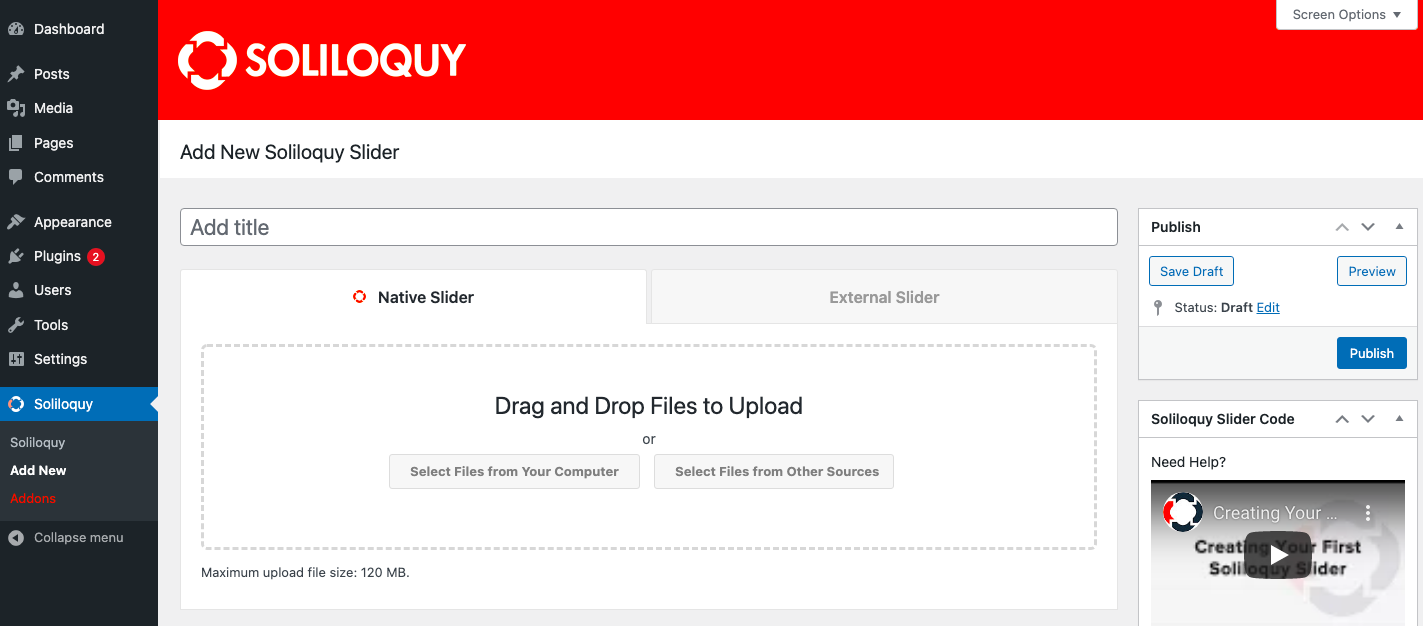
Task: Select Add New in Soliloquy submenu
Action: pyautogui.click(x=38, y=470)
